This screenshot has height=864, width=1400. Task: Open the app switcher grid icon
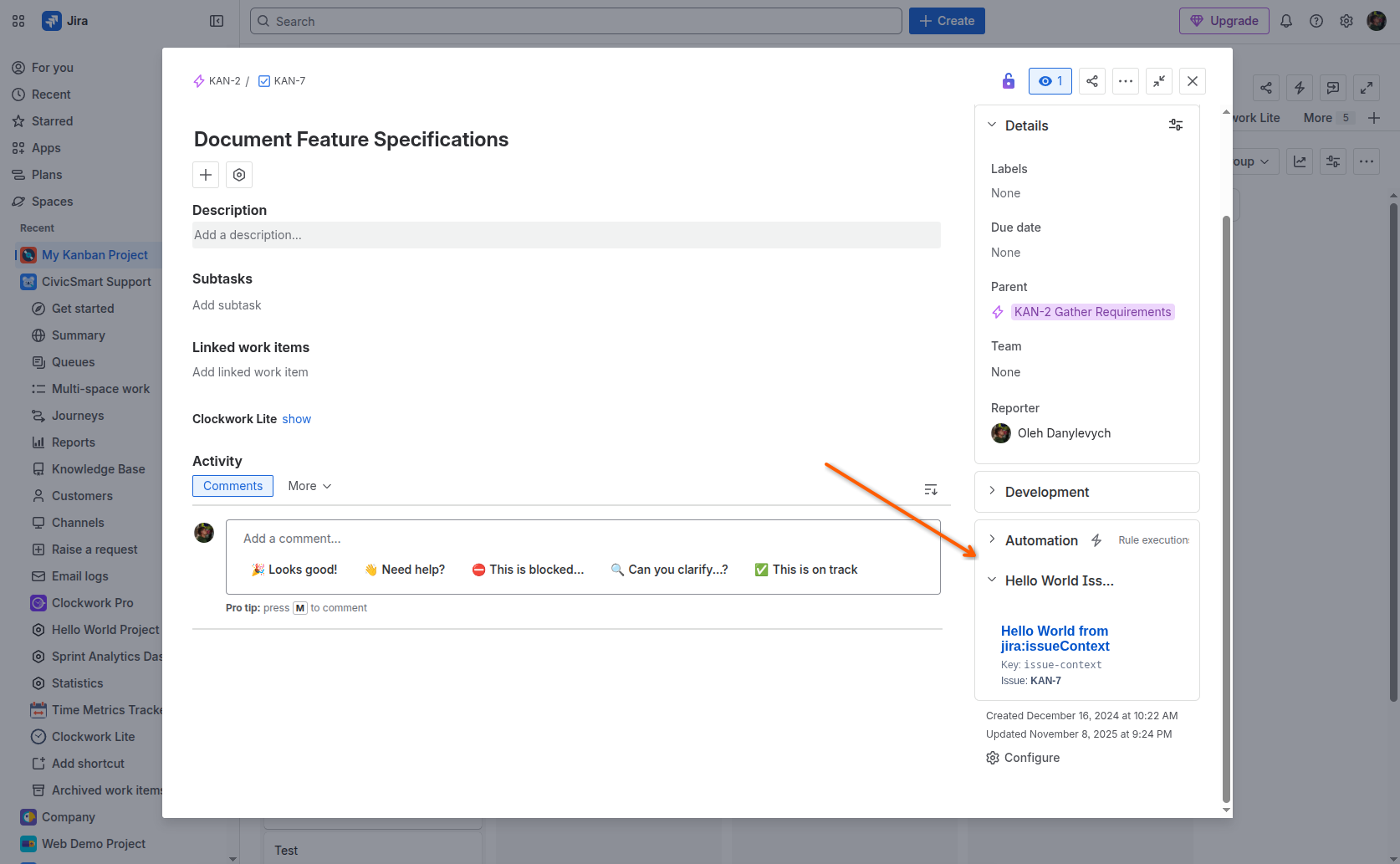coord(18,21)
